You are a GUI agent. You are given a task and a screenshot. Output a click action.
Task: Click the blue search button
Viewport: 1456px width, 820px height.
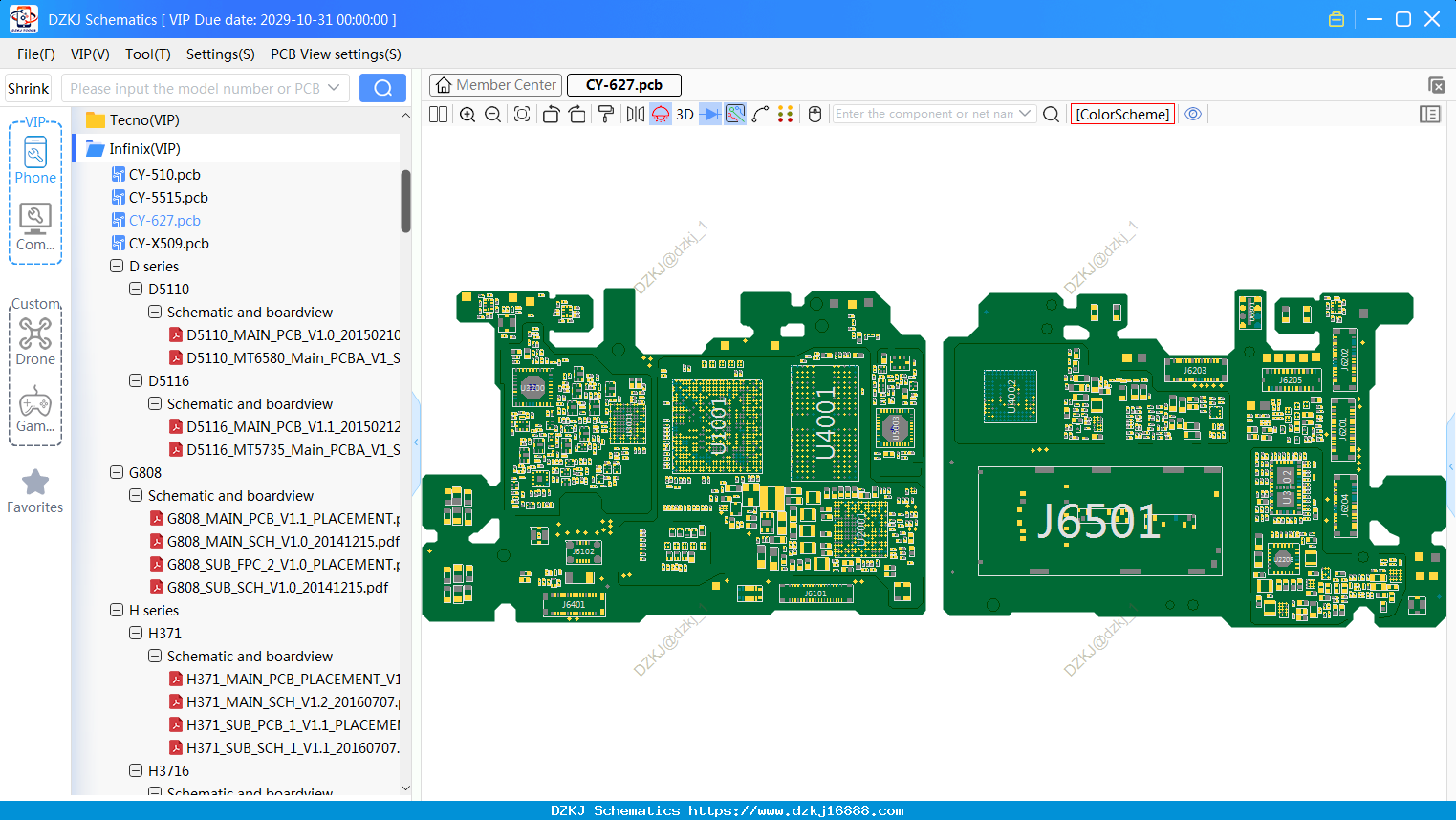pyautogui.click(x=382, y=88)
